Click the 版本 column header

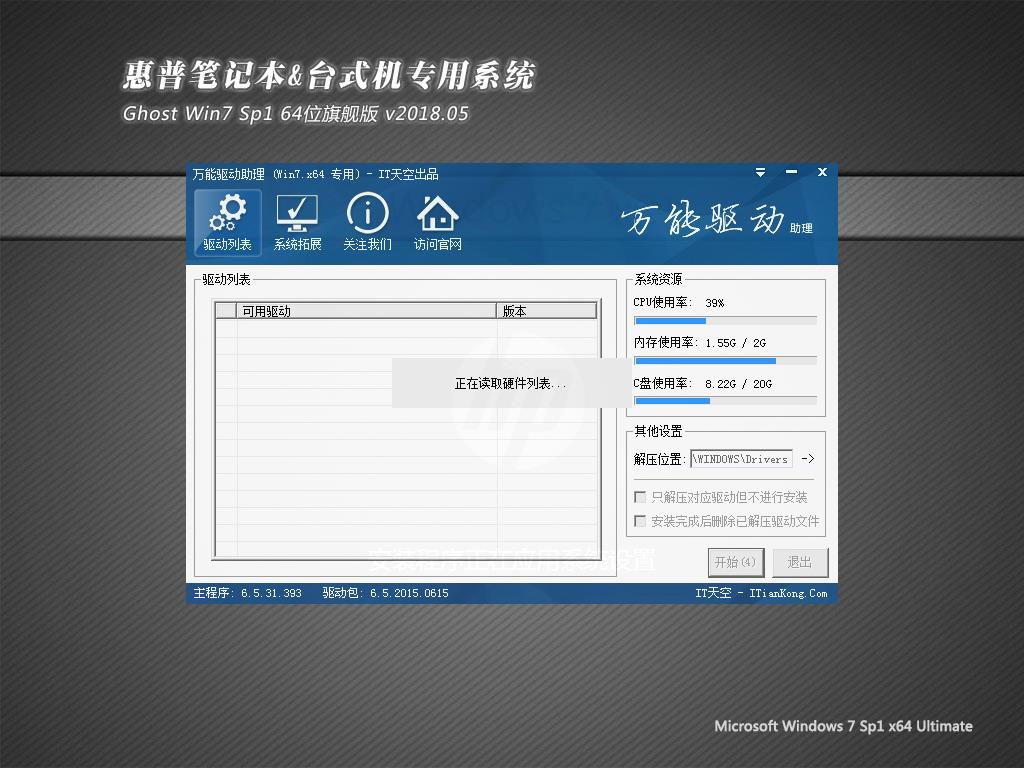coord(547,311)
